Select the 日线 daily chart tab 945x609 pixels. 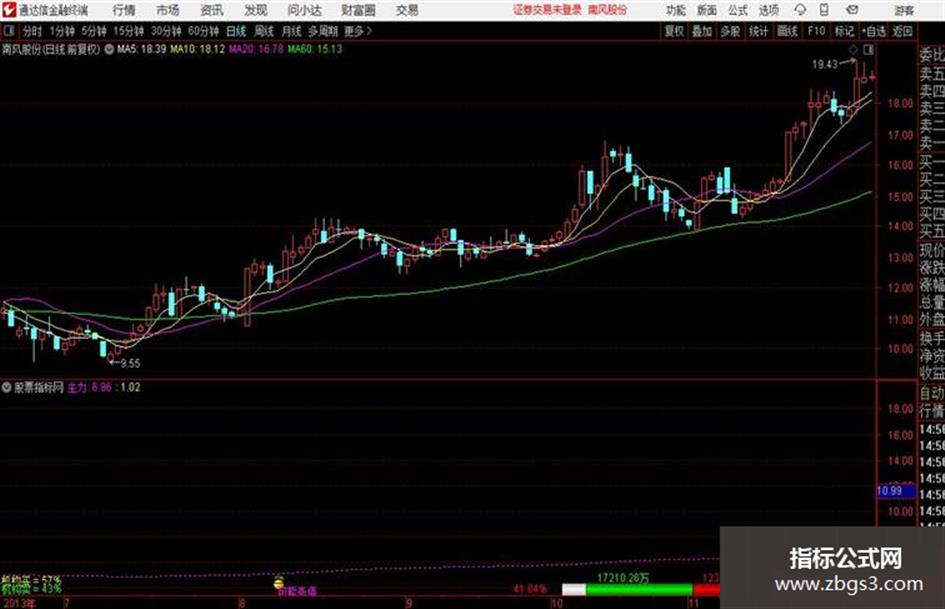236,31
